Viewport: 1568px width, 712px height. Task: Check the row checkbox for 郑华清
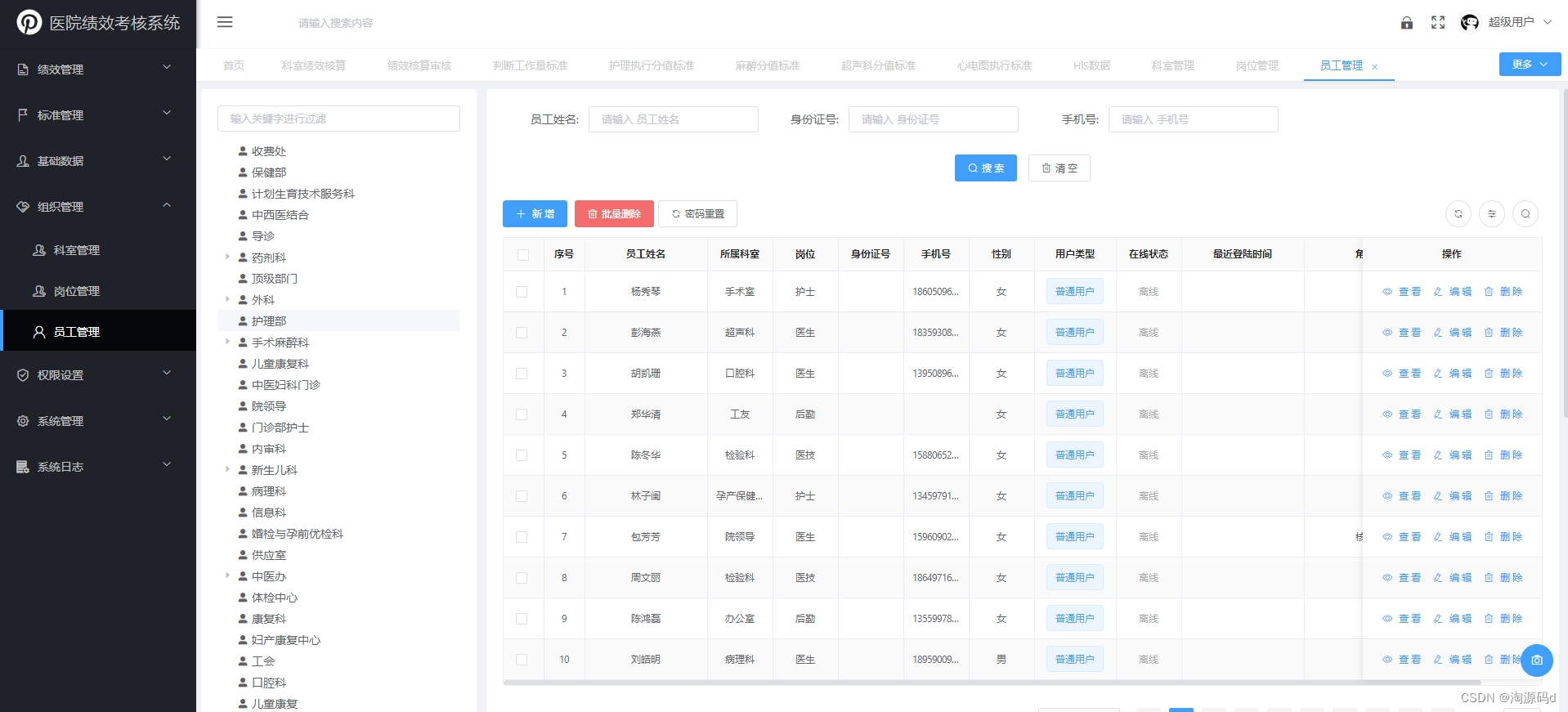[522, 414]
